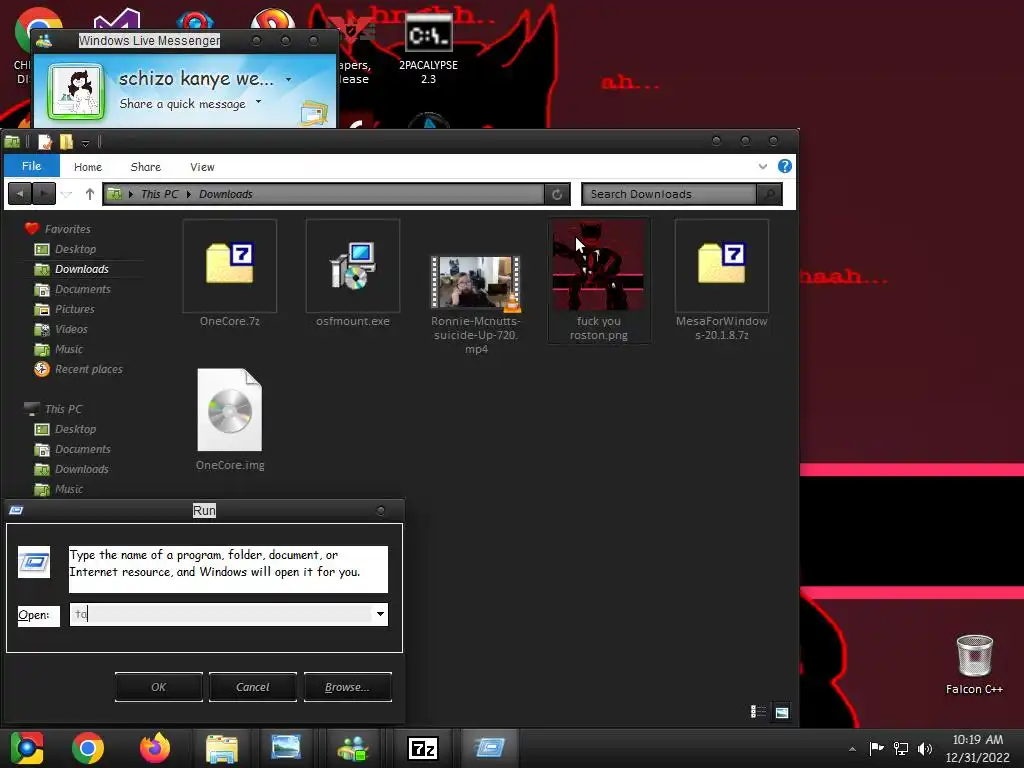1024x768 pixels.
Task: Expand the ribbon with chevron arrow
Action: [x=762, y=167]
